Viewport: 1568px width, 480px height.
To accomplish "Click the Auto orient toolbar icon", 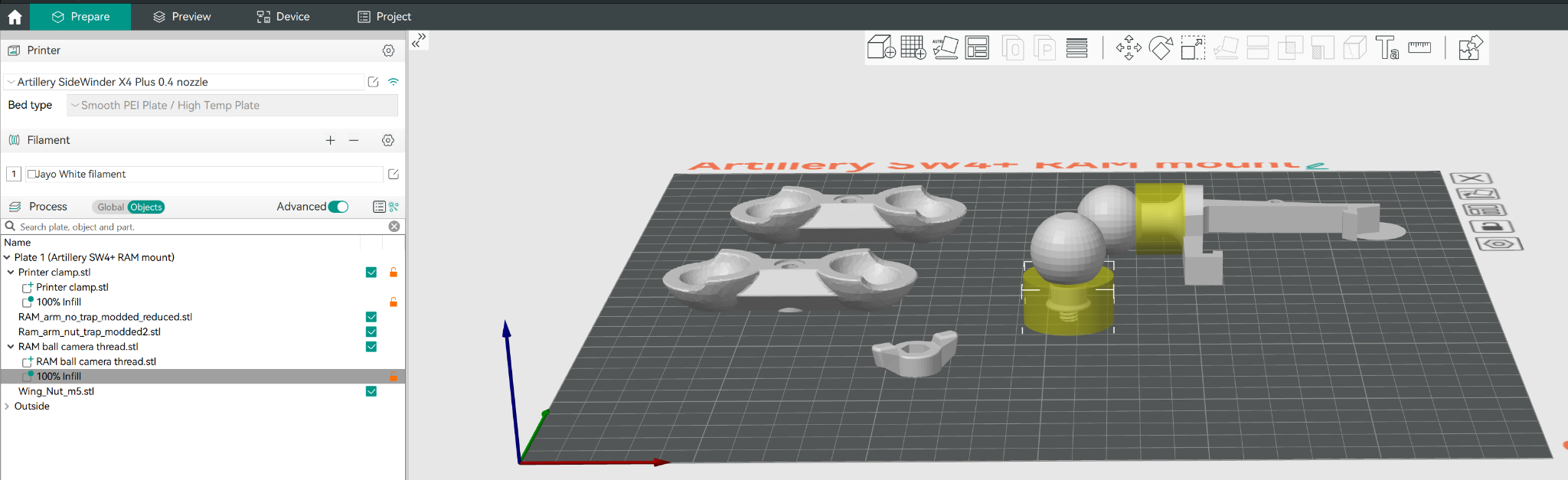I will click(945, 47).
